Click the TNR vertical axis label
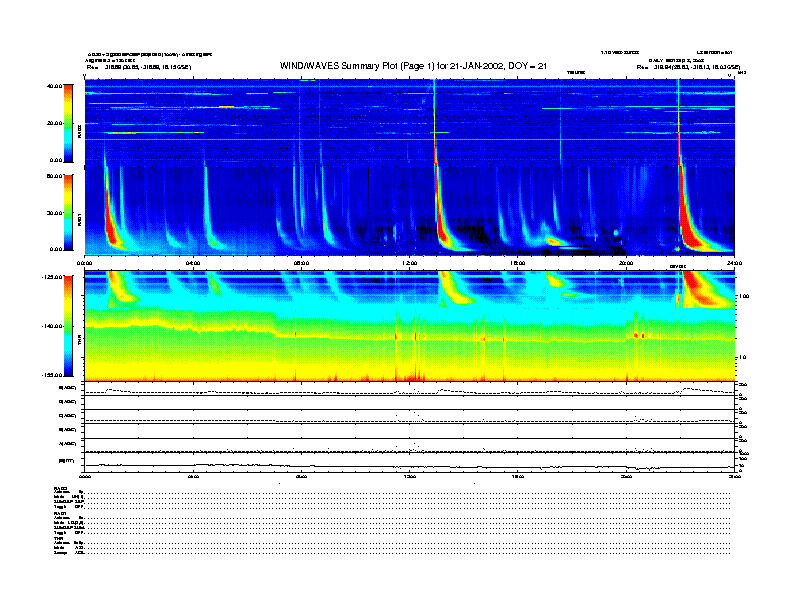This screenshot has width=792, height=612. [x=80, y=340]
